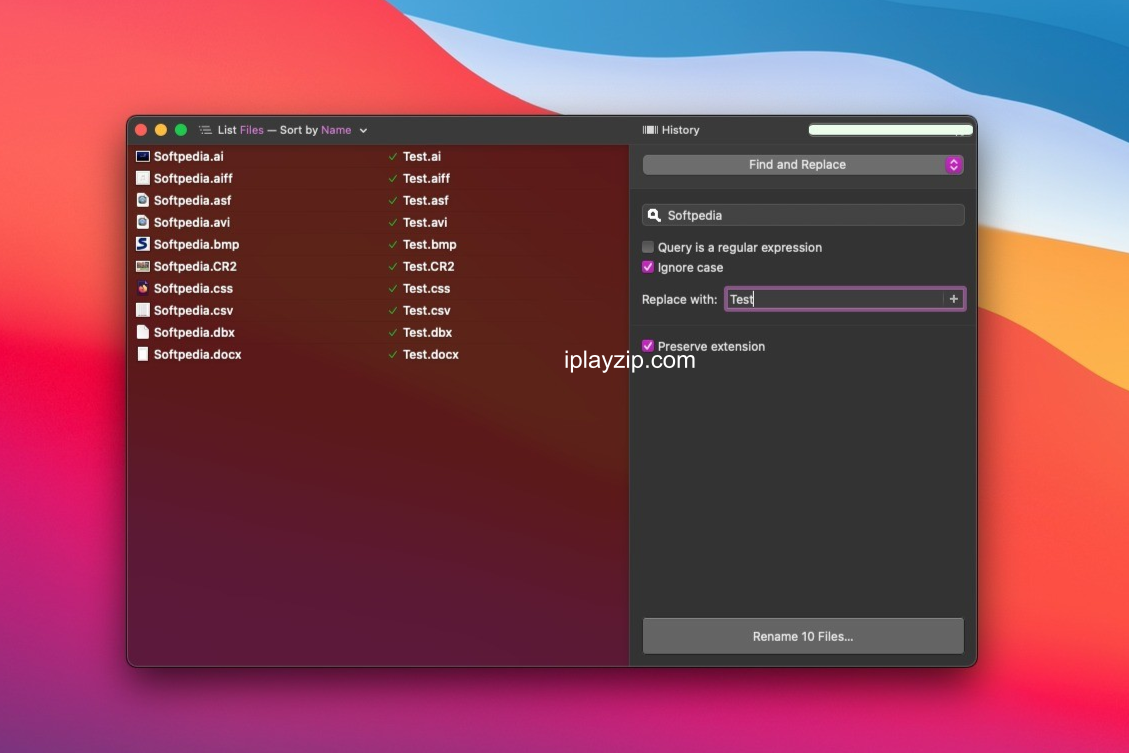Click the green checkmark beside Test.CR2
This screenshot has height=753, width=1129.
coord(392,266)
